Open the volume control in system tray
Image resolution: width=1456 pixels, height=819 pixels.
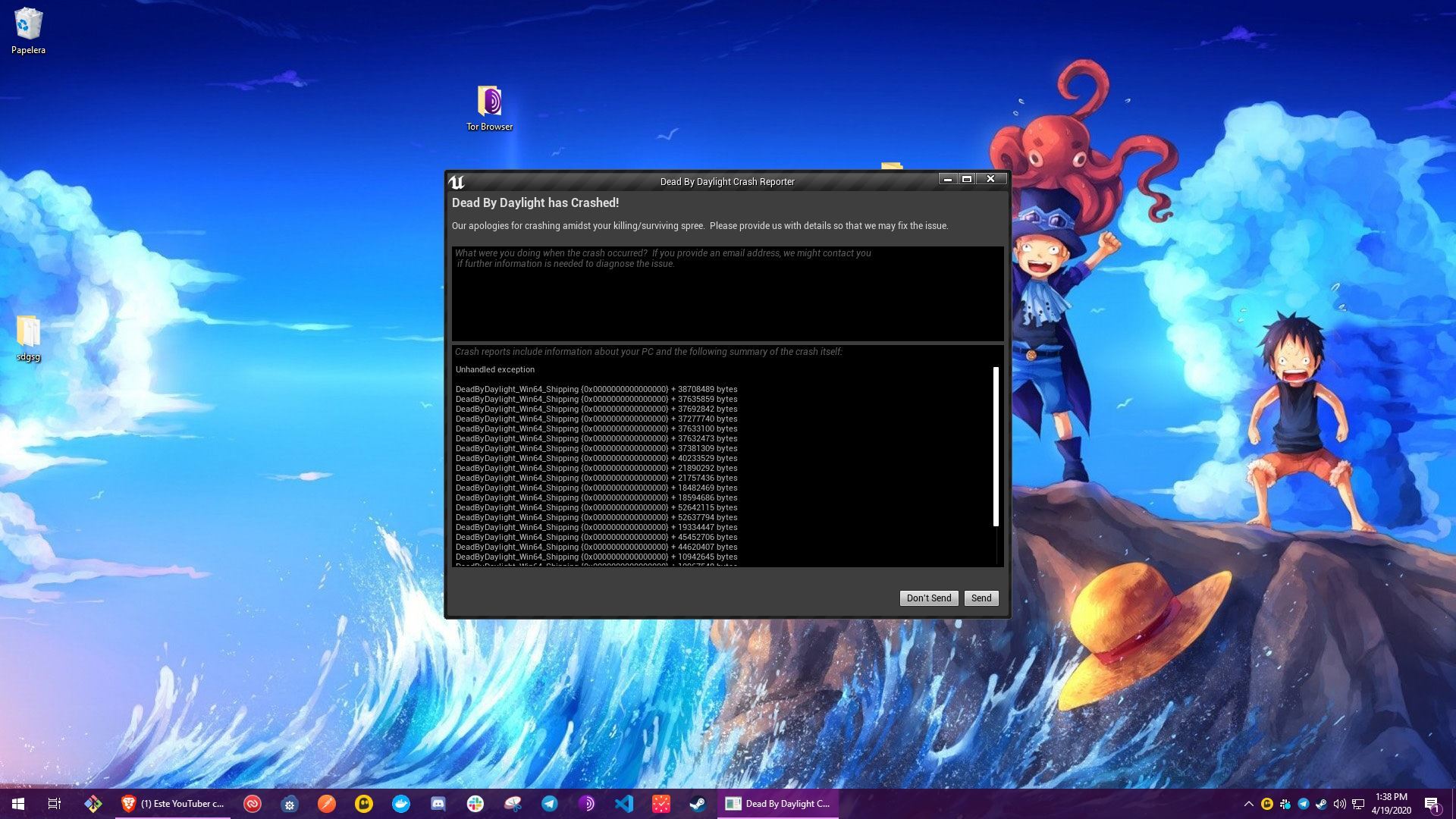1339,804
